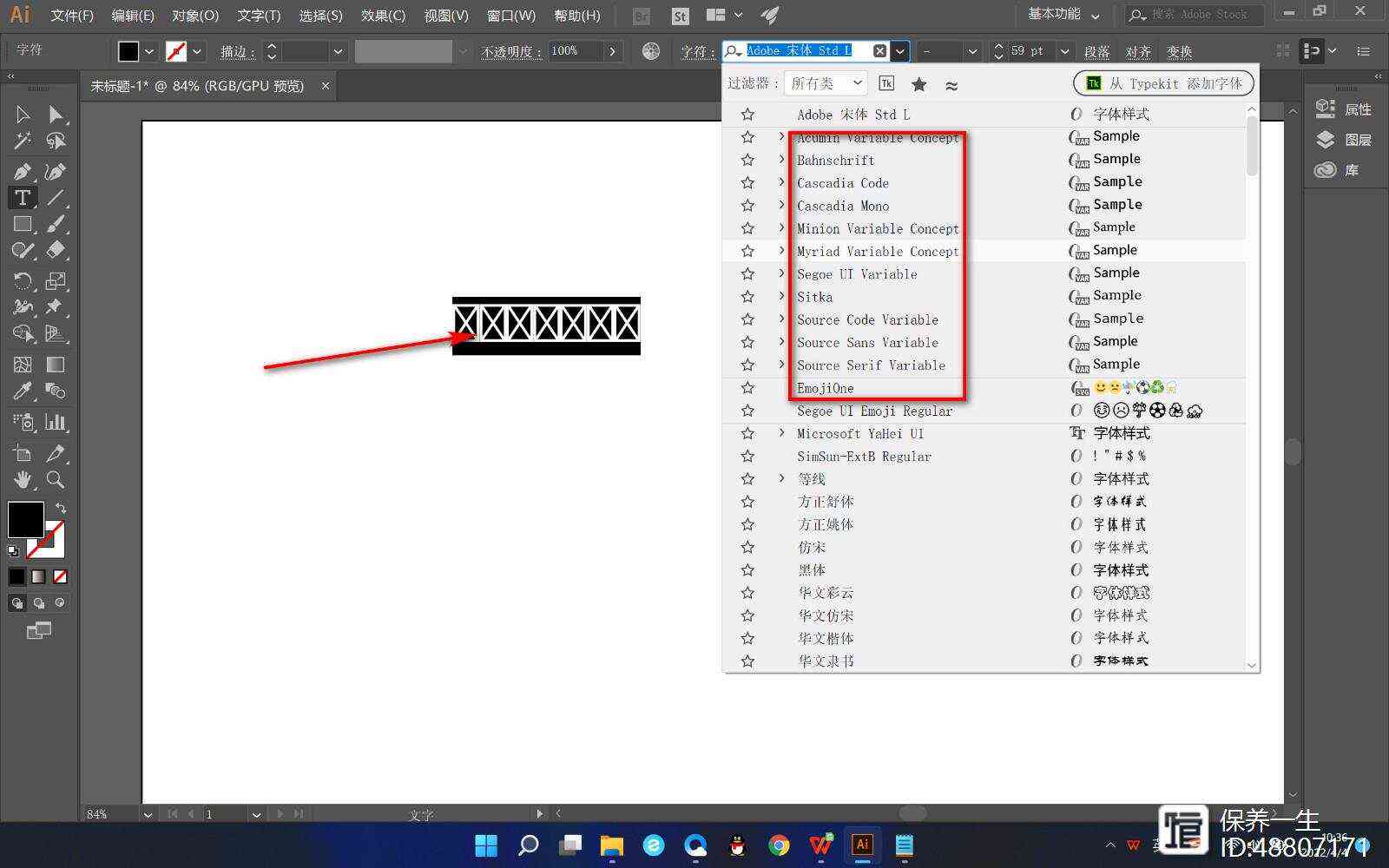Select the Artboard tool

tap(23, 453)
